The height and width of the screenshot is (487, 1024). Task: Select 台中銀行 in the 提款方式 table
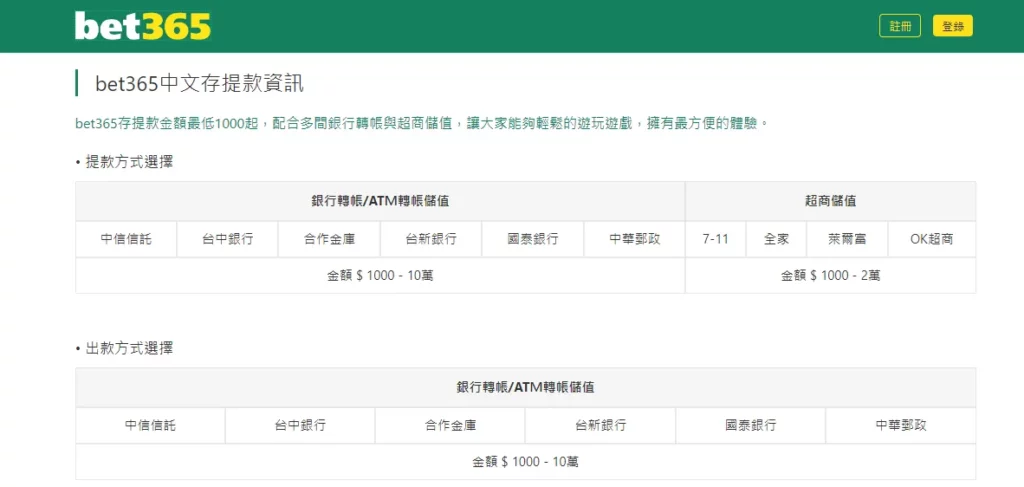pyautogui.click(x=227, y=239)
